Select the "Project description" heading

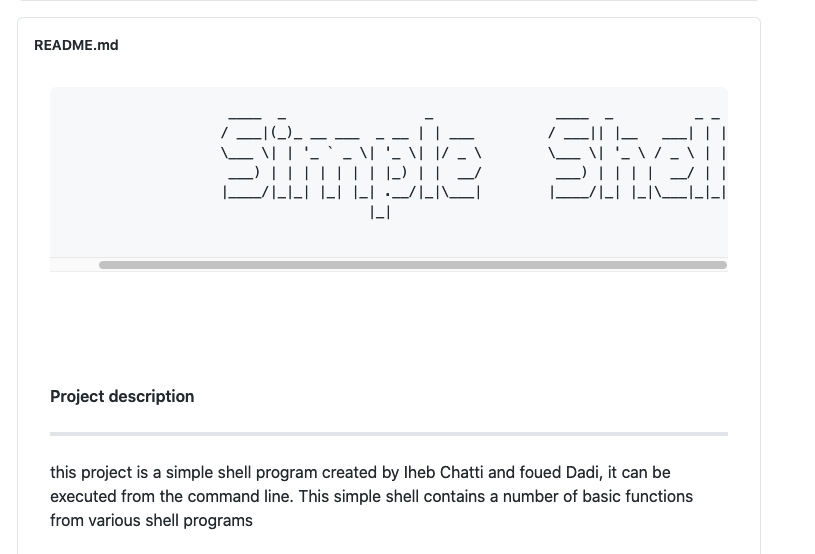coord(122,397)
